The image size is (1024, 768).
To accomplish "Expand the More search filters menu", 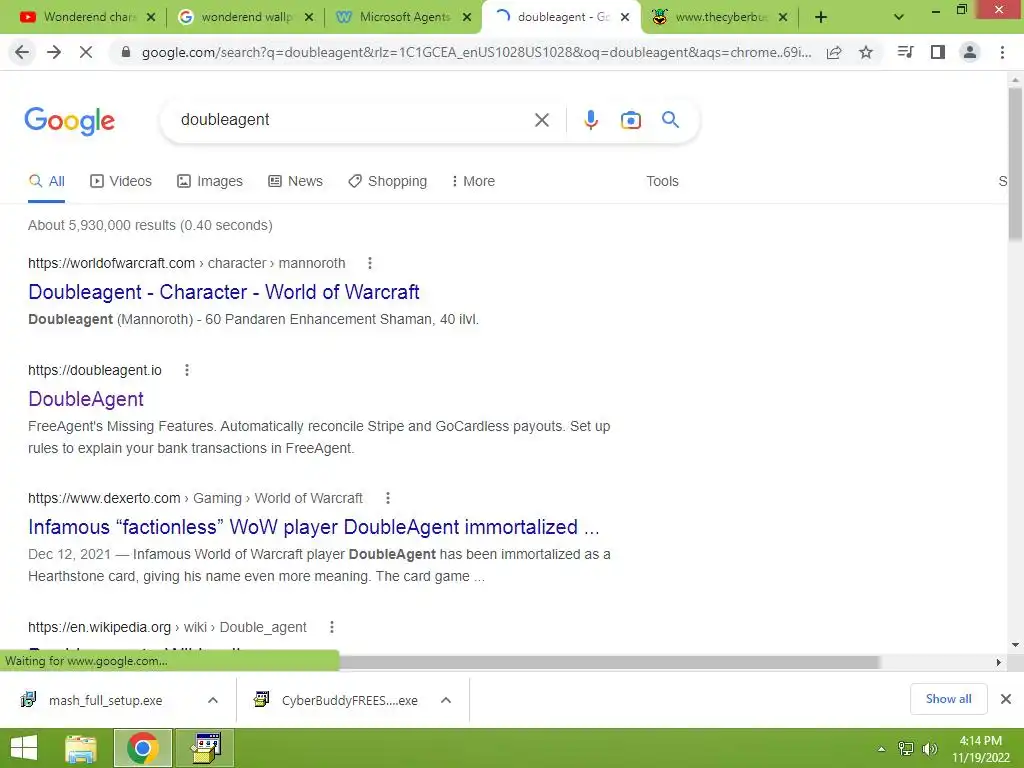I will (473, 181).
